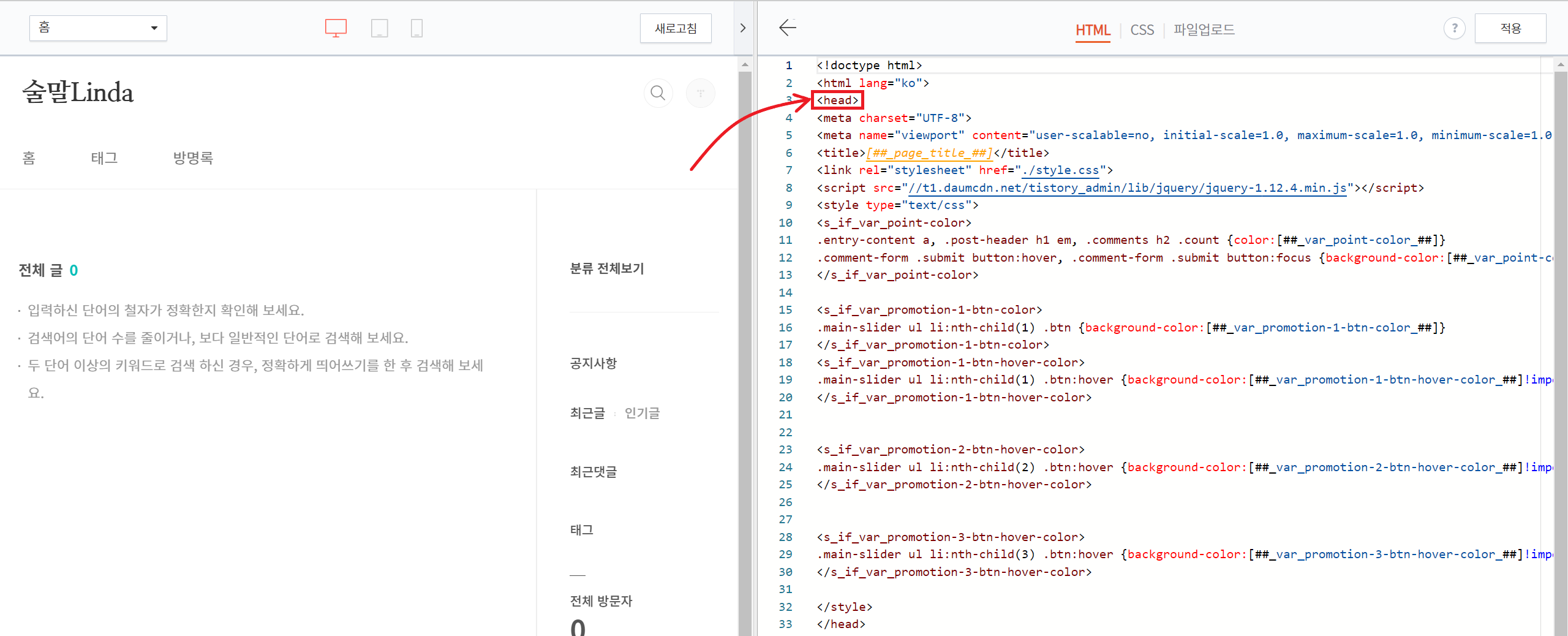Screen dimensions: 1568x636
Task: Click the <!doctype html> line
Action: tap(869, 65)
